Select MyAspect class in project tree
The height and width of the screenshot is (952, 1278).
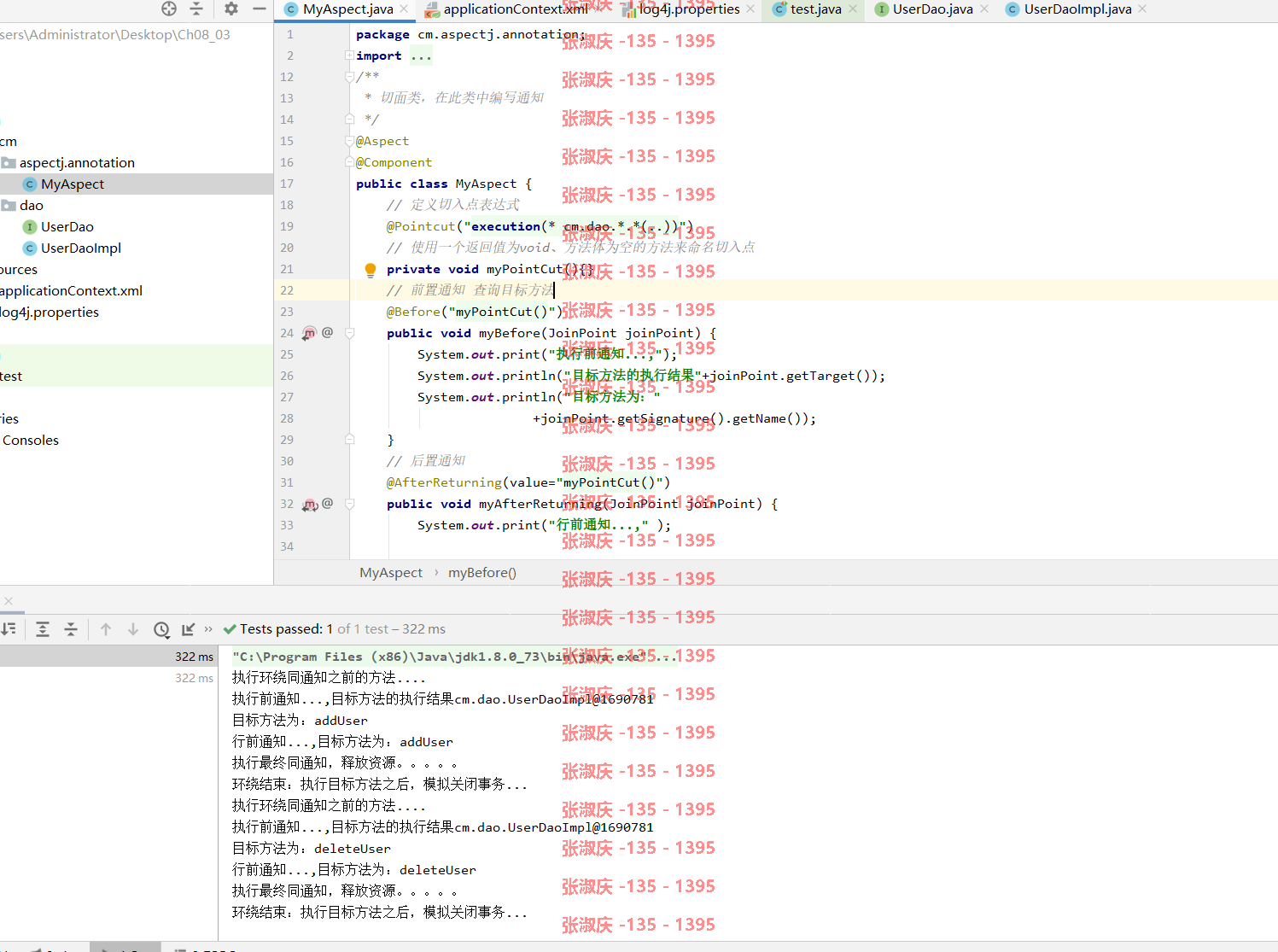click(x=73, y=184)
